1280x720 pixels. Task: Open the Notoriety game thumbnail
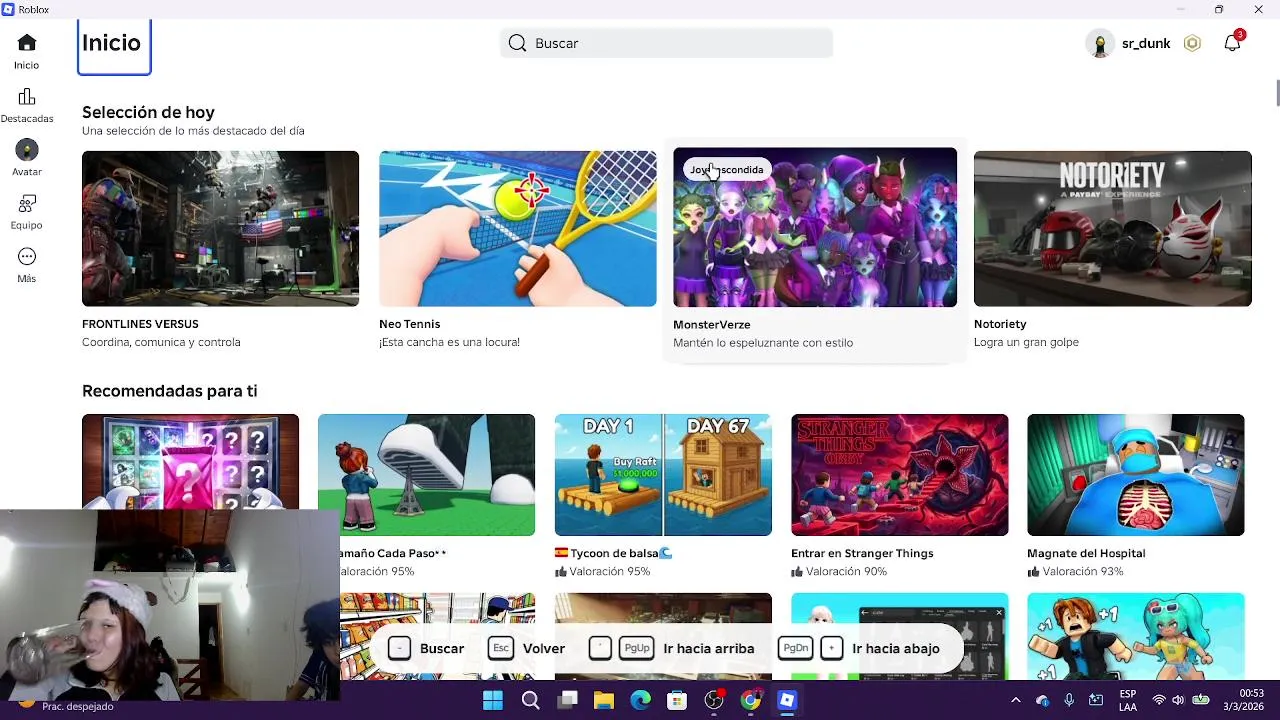pyautogui.click(x=1113, y=228)
